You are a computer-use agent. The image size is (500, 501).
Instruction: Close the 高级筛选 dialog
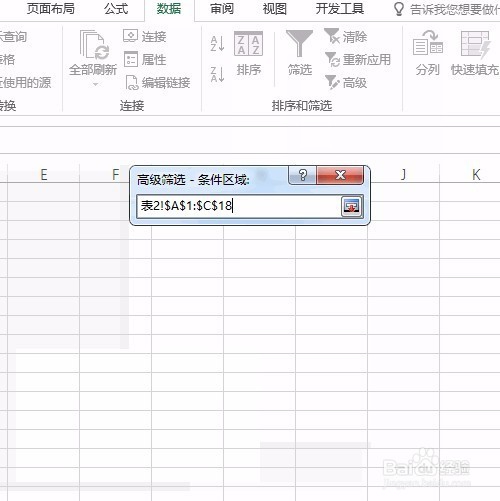[x=340, y=175]
